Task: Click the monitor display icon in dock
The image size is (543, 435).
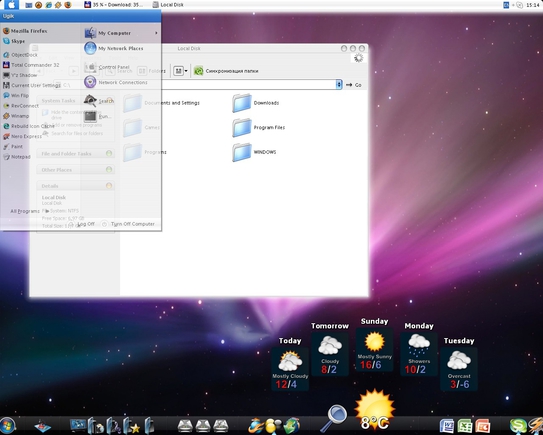Action: pos(78,425)
